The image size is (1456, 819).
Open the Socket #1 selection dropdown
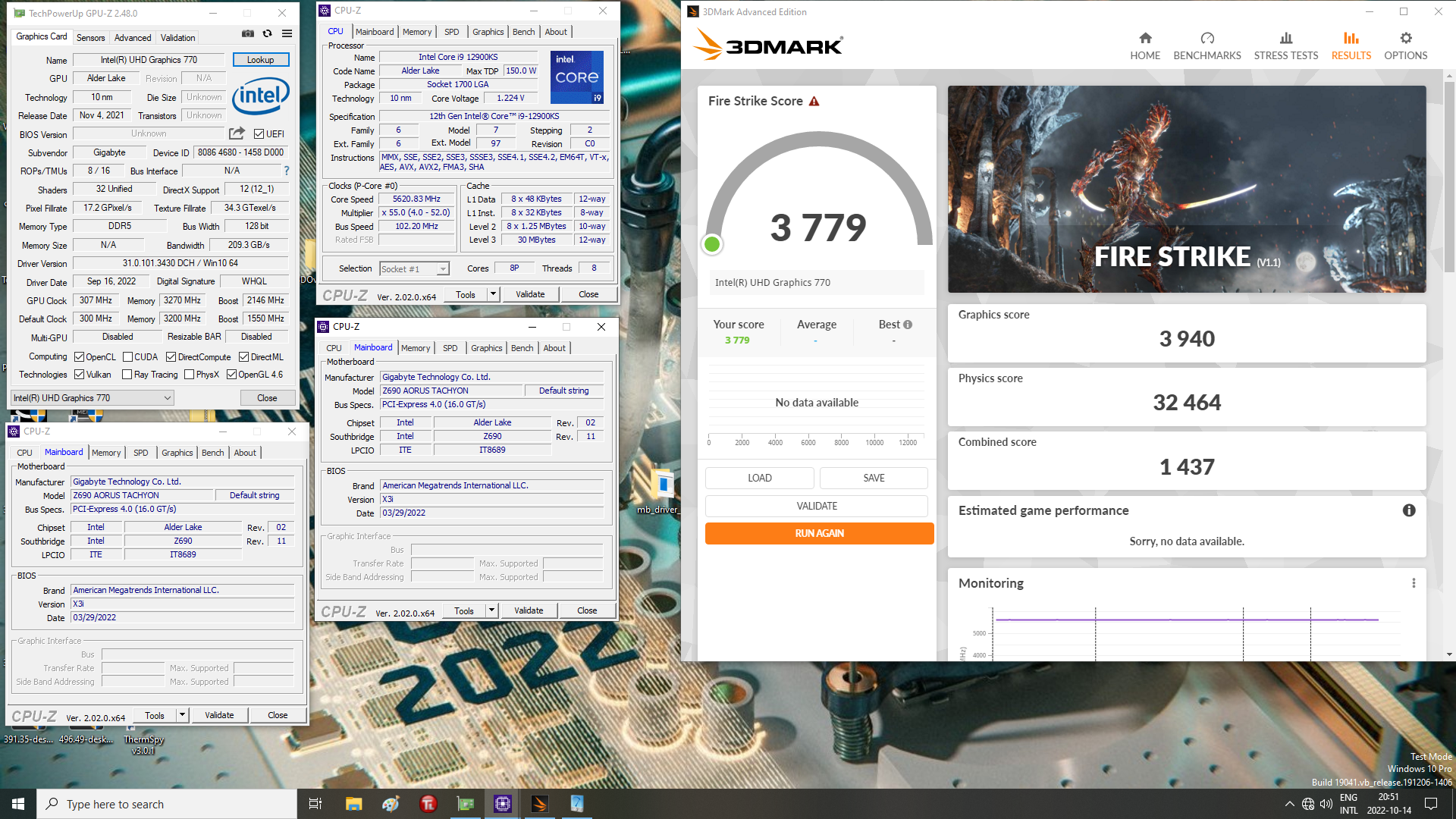point(414,269)
